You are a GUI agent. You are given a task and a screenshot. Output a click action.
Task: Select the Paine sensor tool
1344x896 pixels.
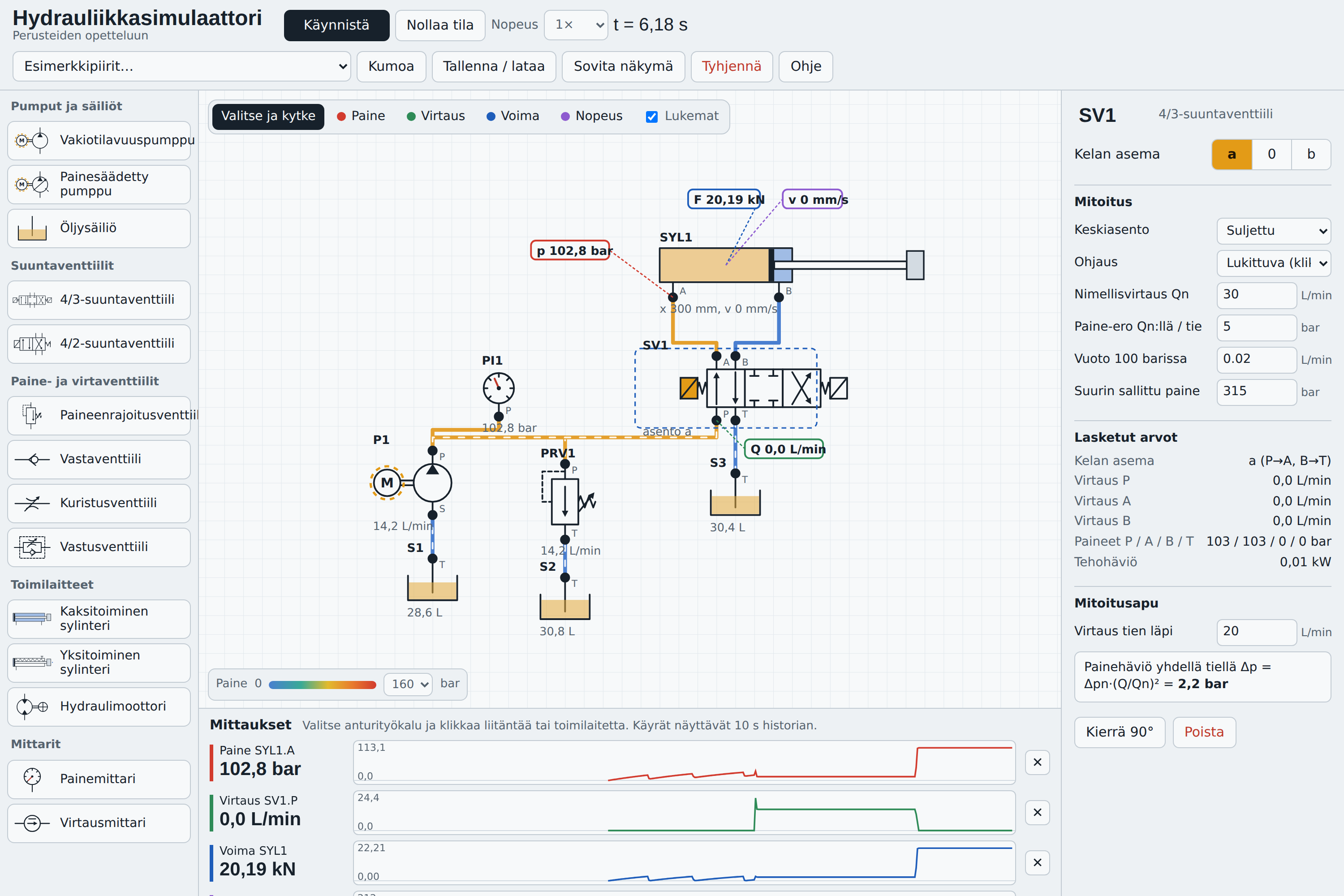361,116
